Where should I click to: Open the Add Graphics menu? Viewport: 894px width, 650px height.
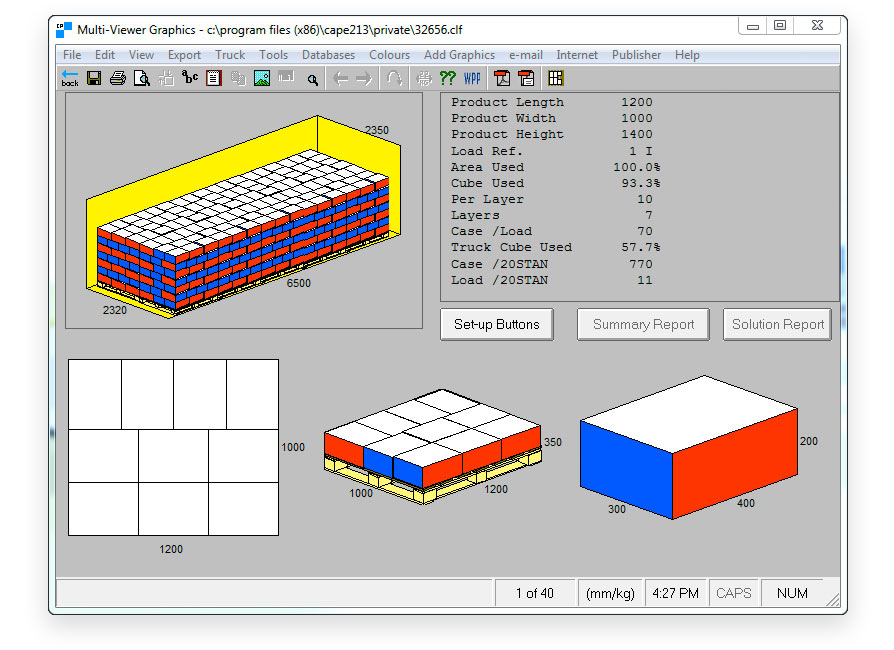[459, 55]
